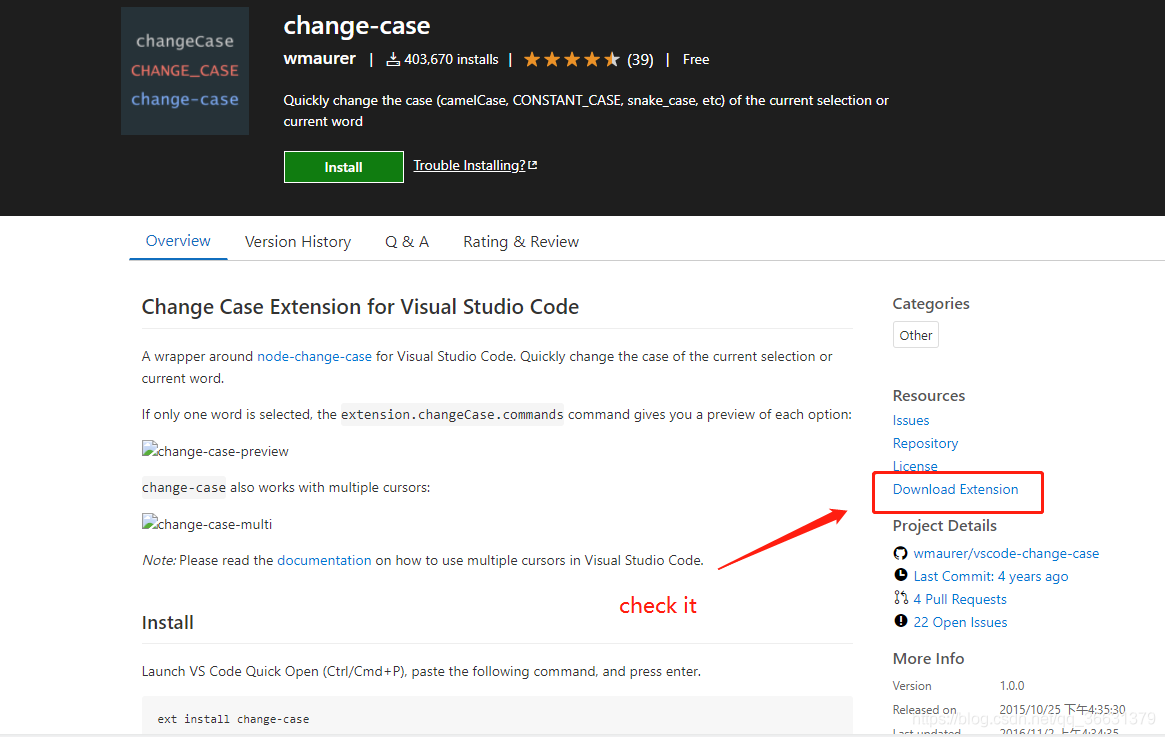The width and height of the screenshot is (1165, 737).
Task: Click the Version 1.0.0 value
Action: point(1012,686)
